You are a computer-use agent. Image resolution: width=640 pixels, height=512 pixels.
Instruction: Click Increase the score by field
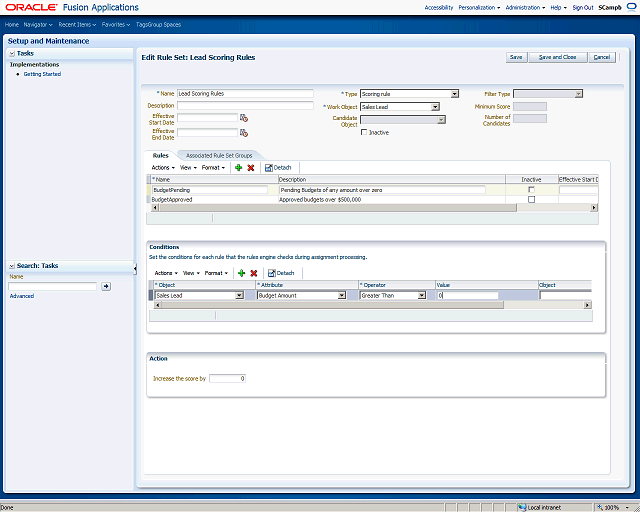[x=227, y=378]
